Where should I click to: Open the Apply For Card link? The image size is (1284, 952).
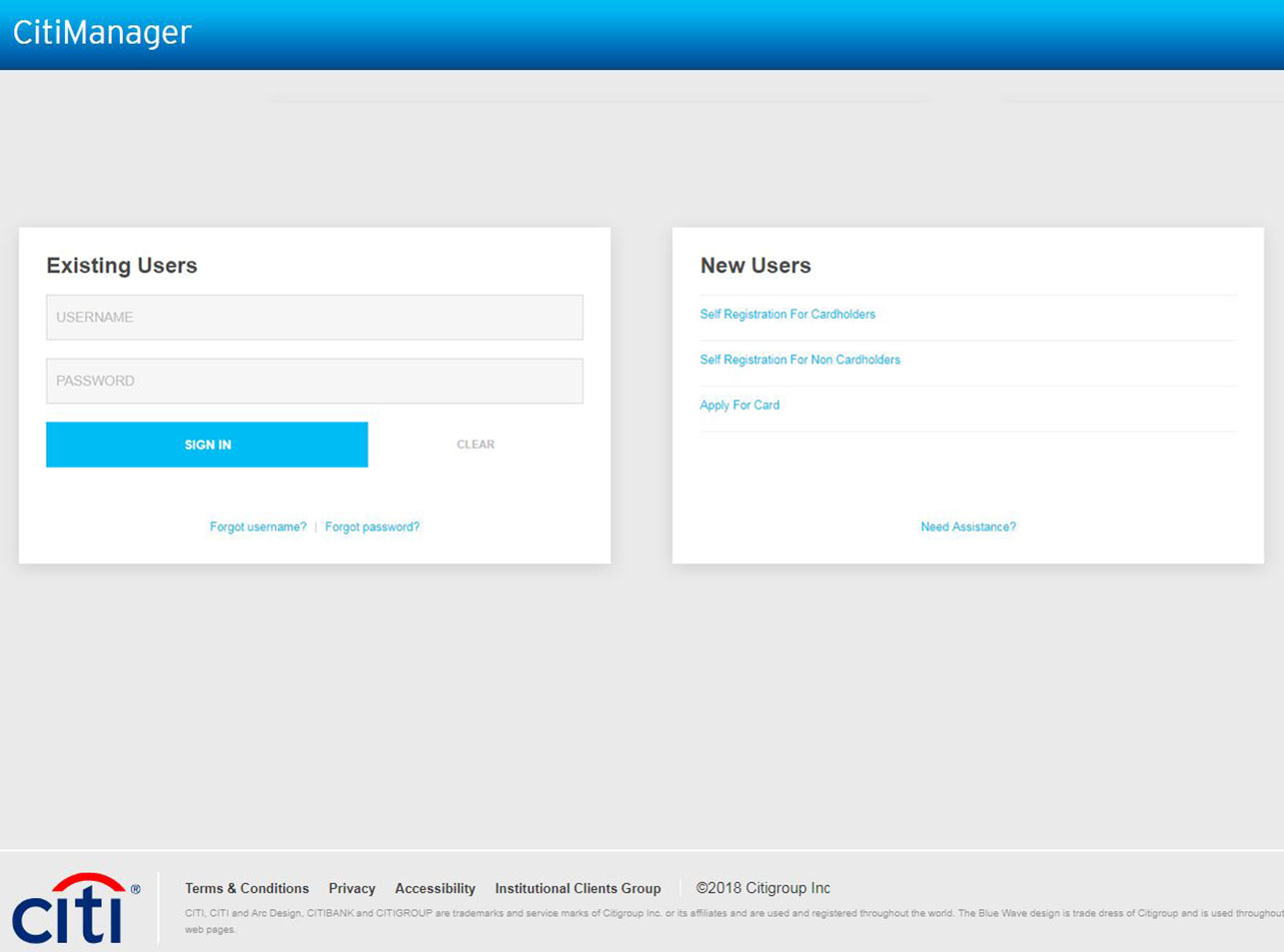point(739,405)
